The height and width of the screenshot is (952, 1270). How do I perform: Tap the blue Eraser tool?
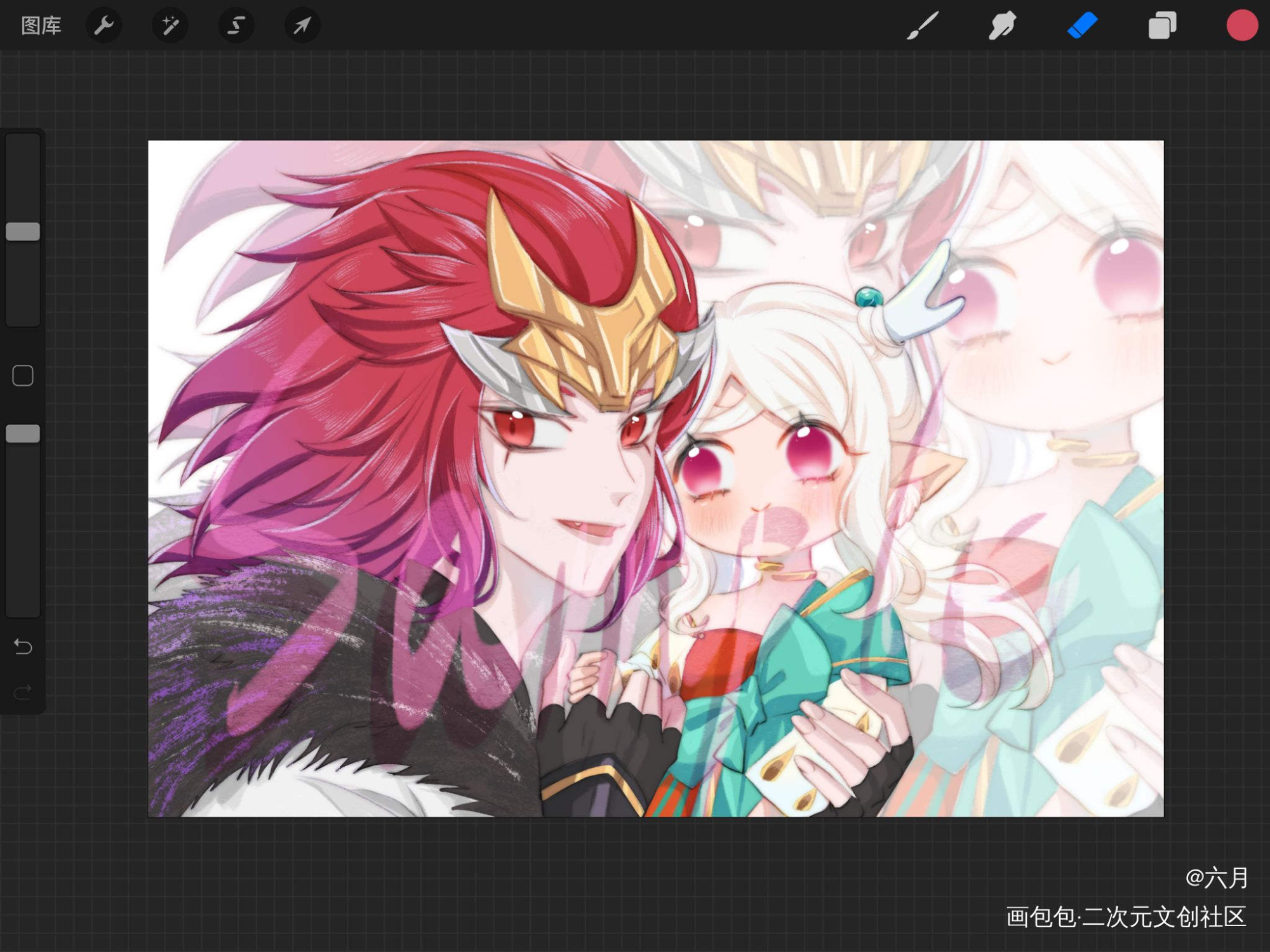click(1082, 25)
